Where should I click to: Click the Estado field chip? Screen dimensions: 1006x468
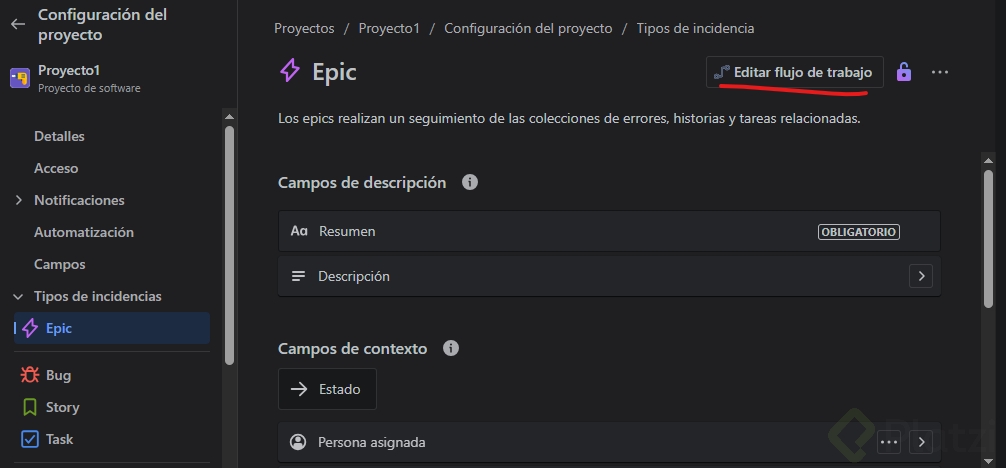tap(327, 389)
